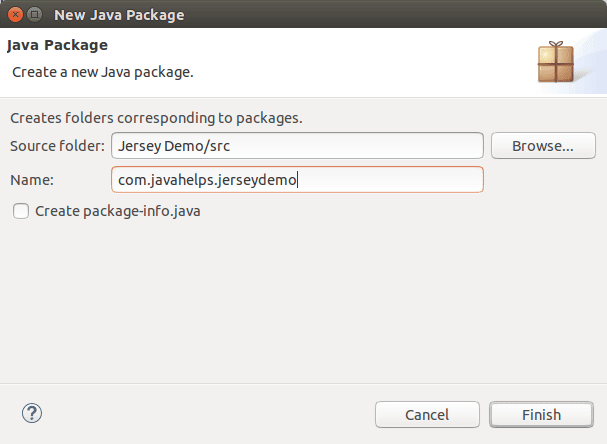Click the bold 'Java Package' heading
This screenshot has width=607, height=444.
(x=57, y=45)
